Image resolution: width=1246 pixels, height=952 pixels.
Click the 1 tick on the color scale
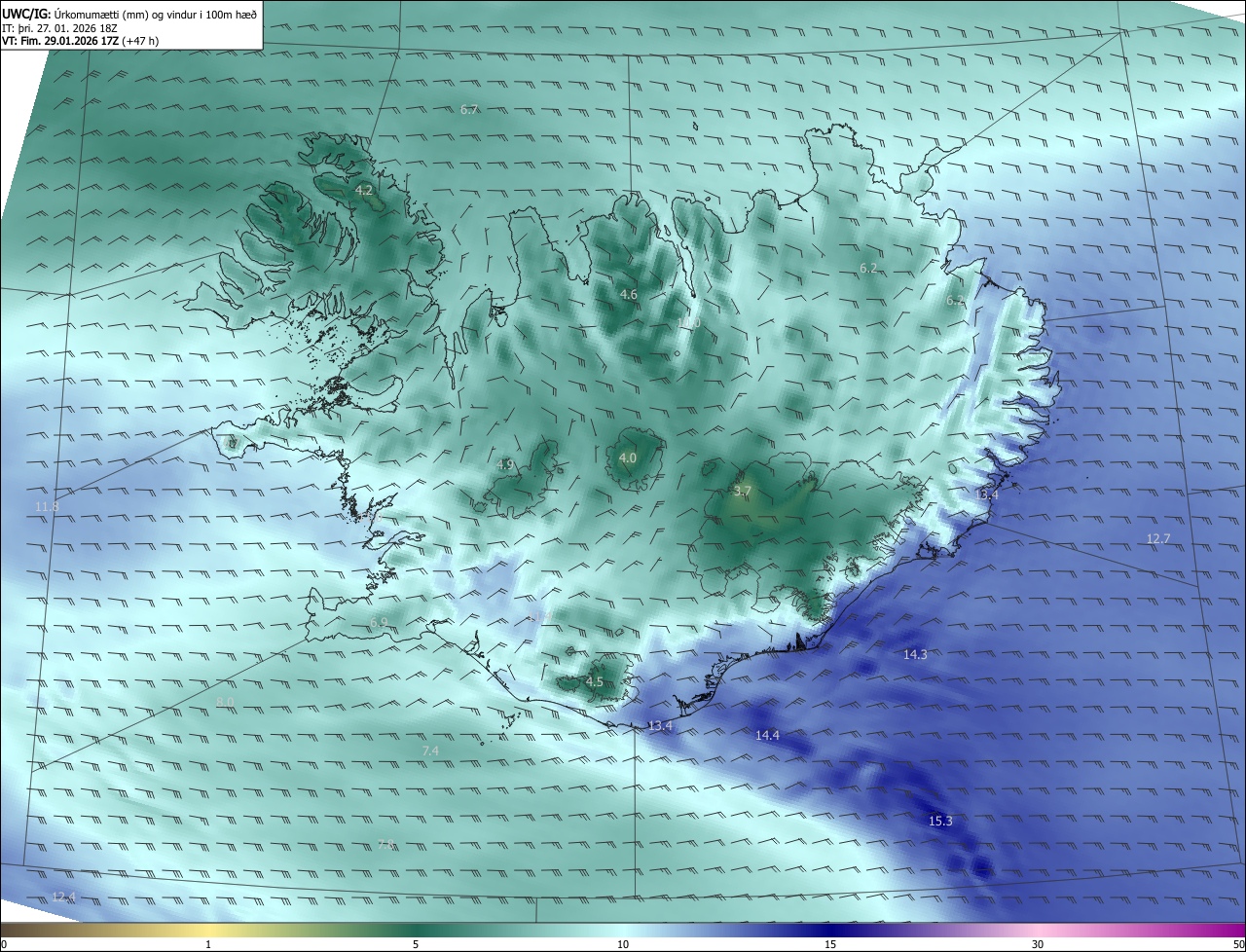click(208, 944)
